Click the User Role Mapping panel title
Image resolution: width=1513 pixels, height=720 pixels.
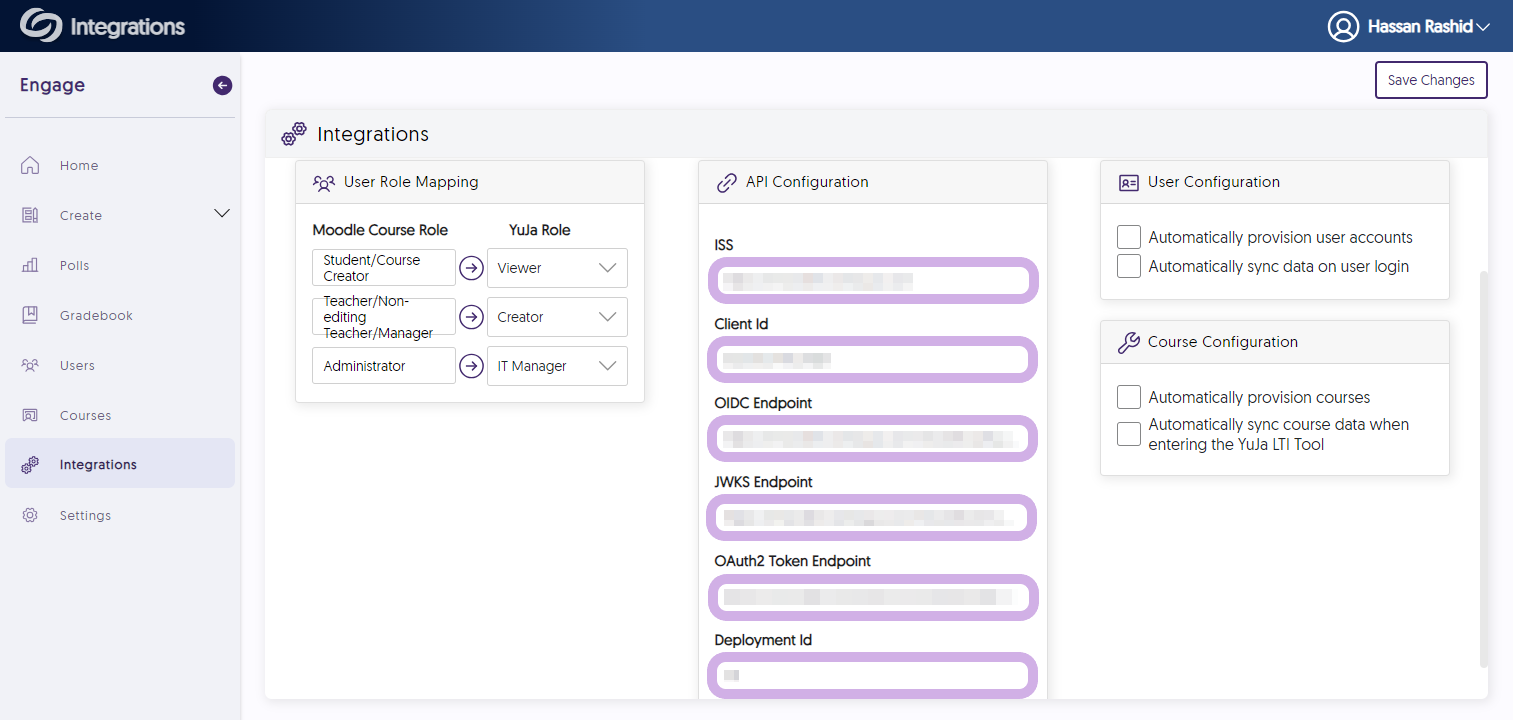(411, 182)
